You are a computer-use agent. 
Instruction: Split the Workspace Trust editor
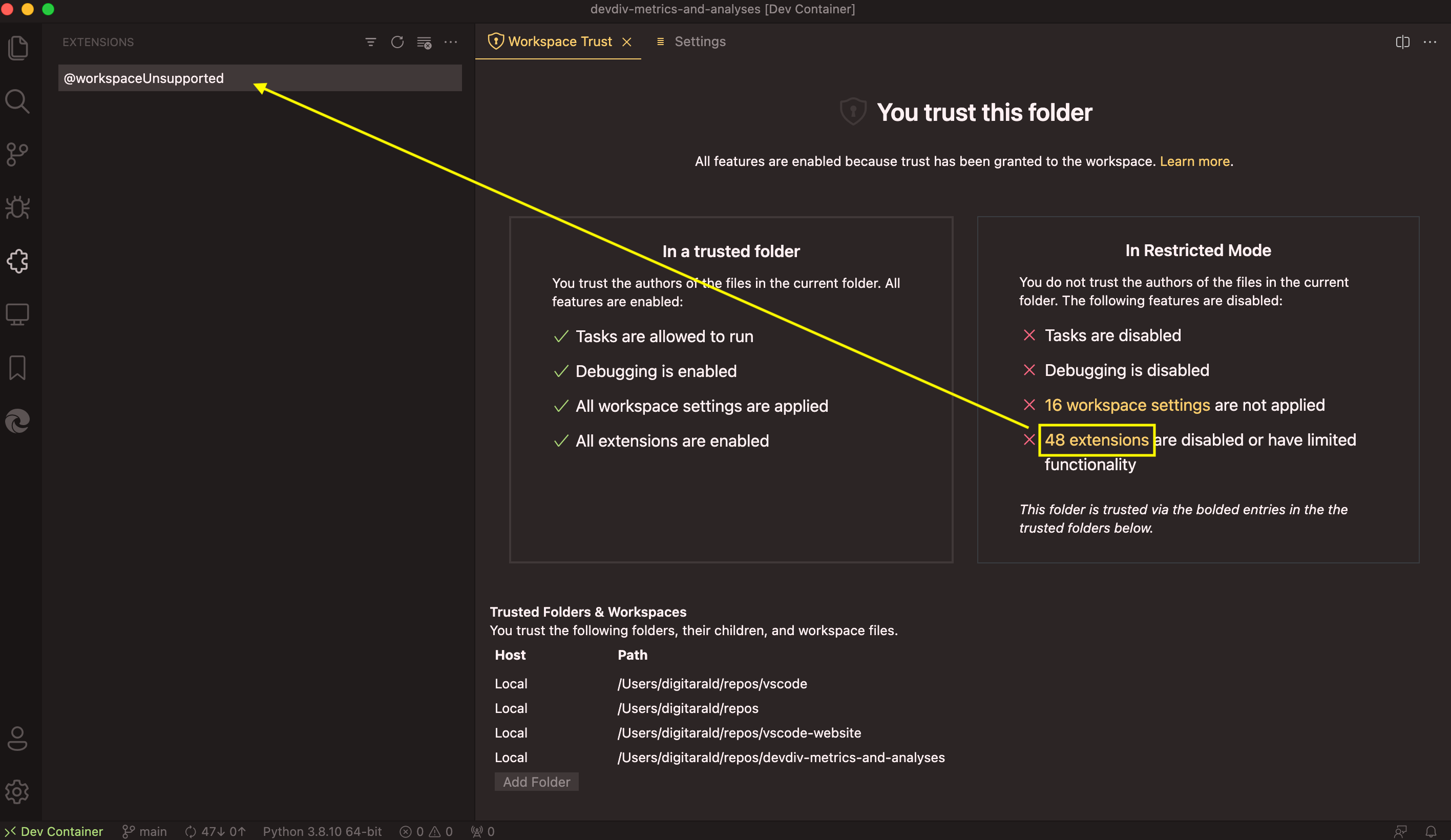point(1403,41)
